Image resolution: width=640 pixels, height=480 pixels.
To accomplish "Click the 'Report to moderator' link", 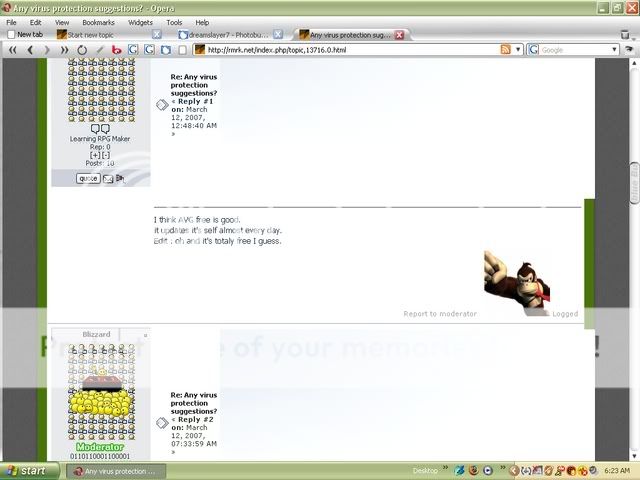I will (440, 314).
